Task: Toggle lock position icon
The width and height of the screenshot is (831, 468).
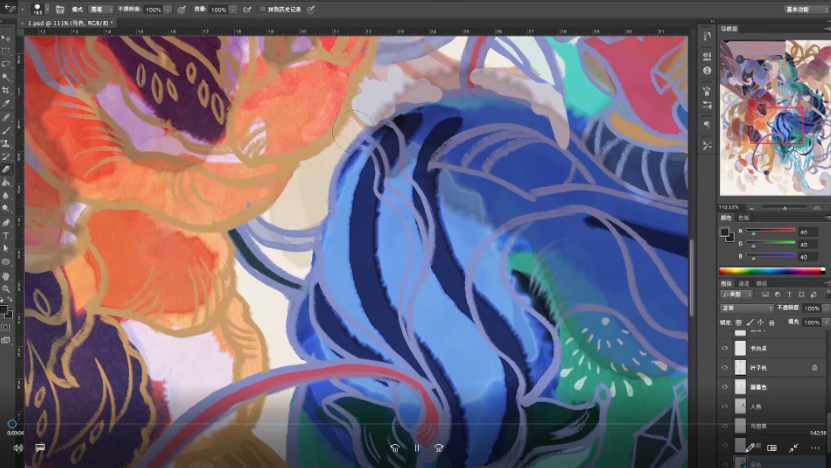Action: tap(761, 322)
